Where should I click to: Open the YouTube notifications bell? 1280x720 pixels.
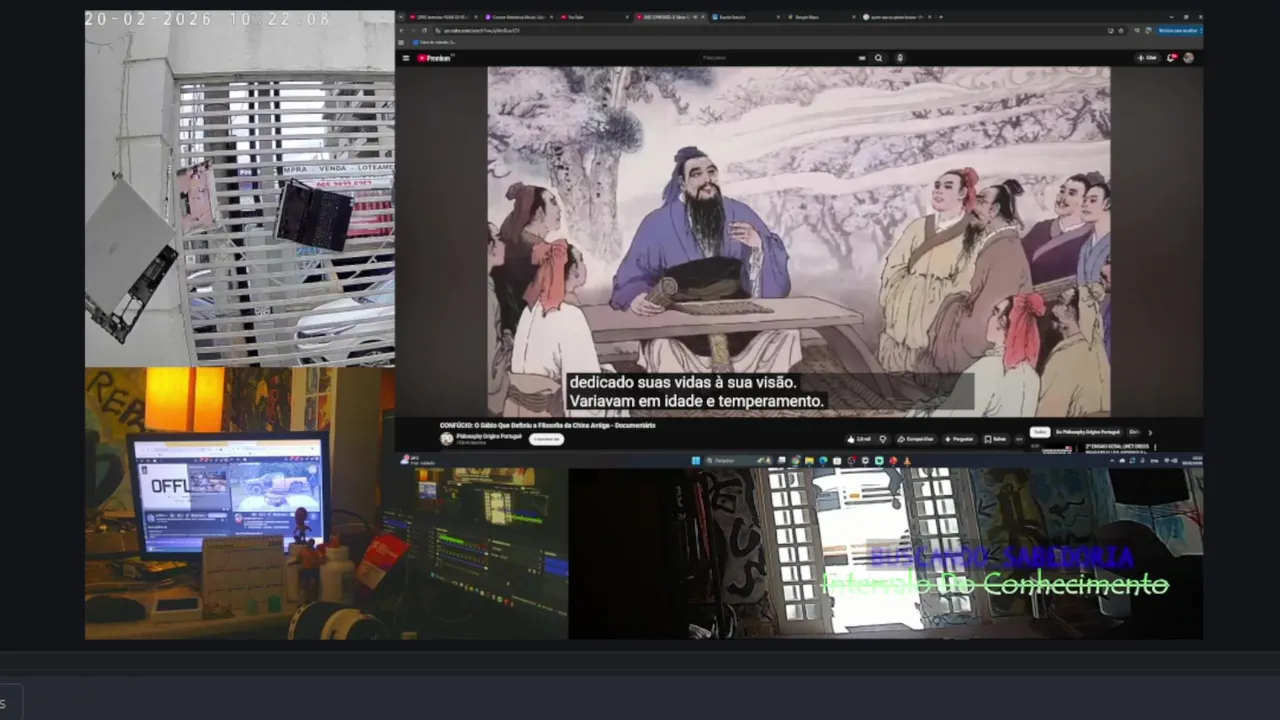tap(1170, 58)
